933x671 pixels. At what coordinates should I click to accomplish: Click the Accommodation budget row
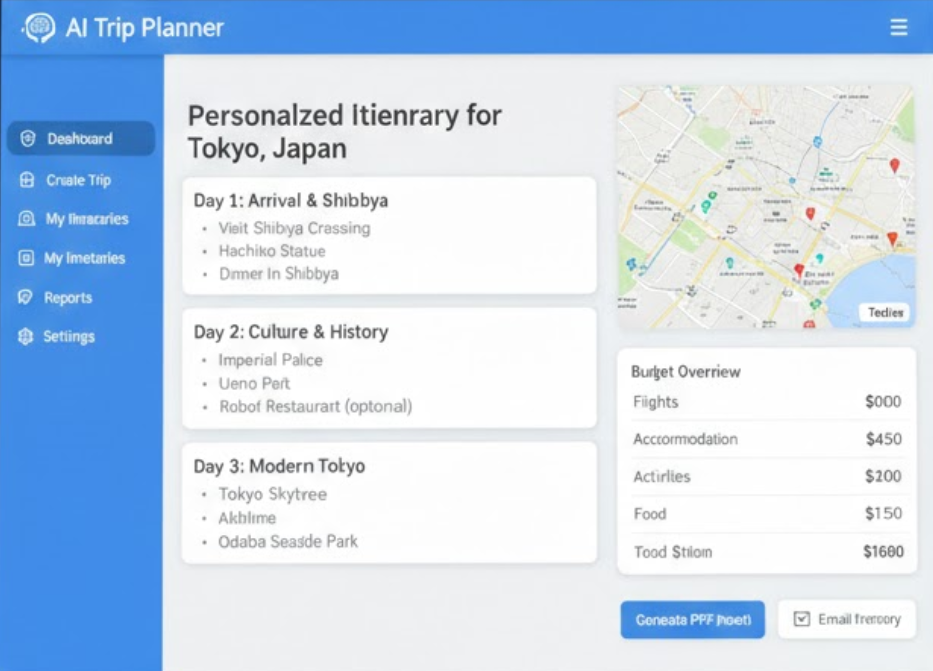[766, 439]
